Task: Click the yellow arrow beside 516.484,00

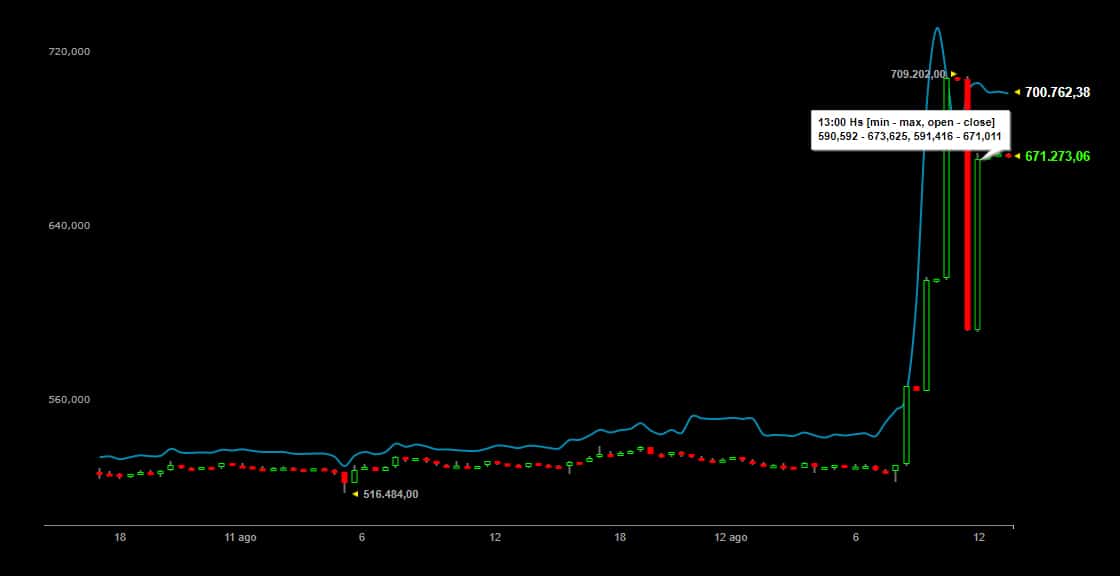Action: coord(355,494)
